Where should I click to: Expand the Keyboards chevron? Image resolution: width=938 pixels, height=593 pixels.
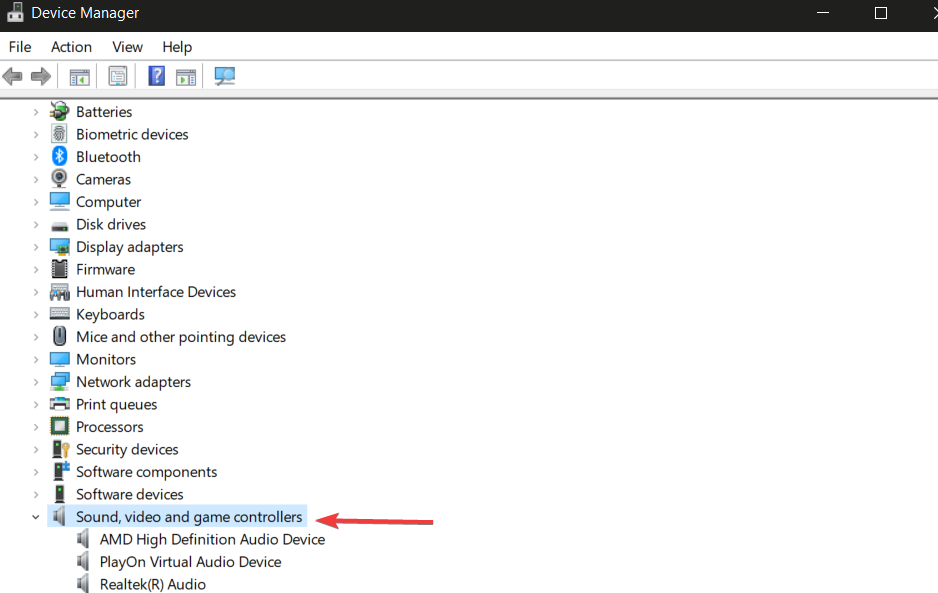pos(36,315)
